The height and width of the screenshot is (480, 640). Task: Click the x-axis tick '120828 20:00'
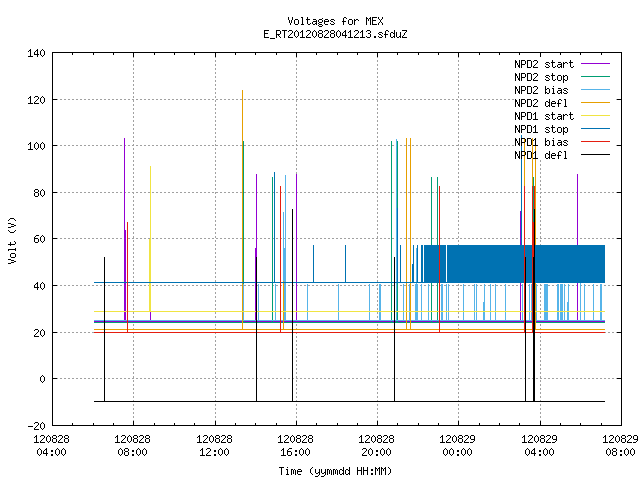coord(376,446)
